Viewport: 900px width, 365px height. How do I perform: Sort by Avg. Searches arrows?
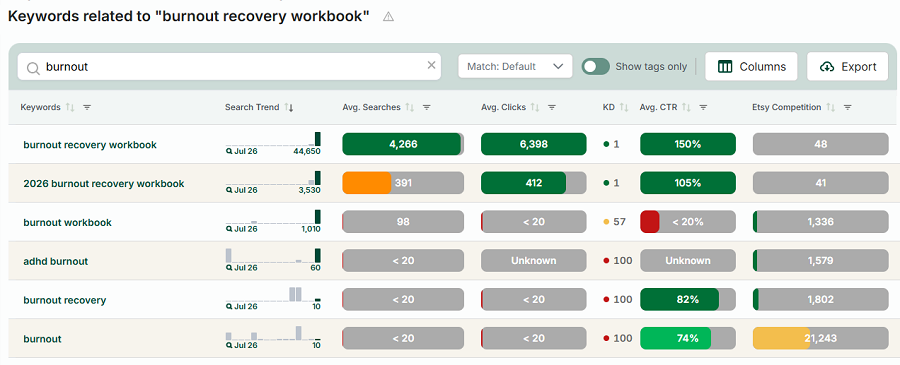point(410,107)
